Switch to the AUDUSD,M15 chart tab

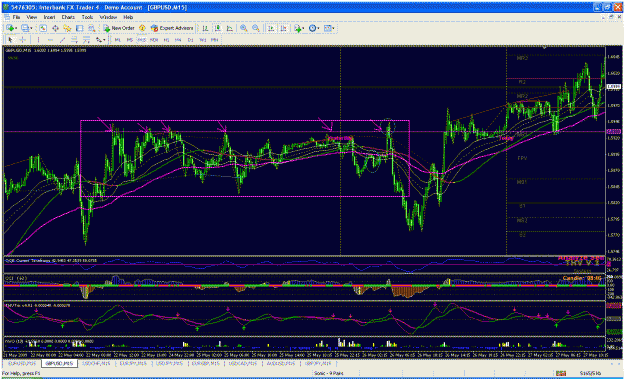click(x=280, y=363)
